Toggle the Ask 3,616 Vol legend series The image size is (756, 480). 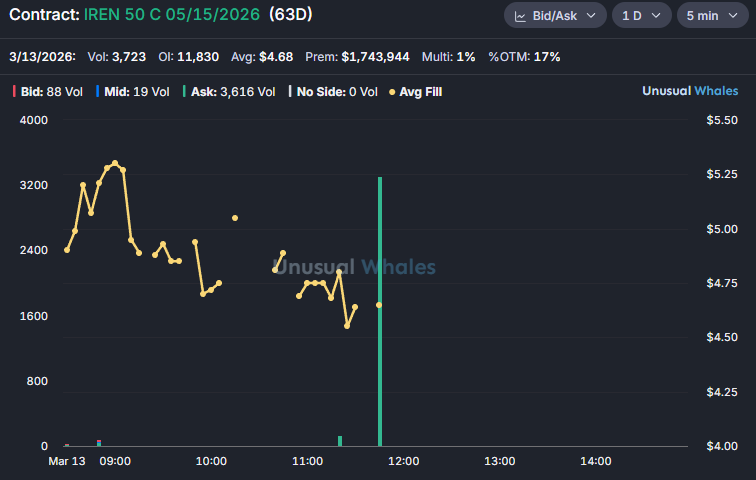click(229, 92)
